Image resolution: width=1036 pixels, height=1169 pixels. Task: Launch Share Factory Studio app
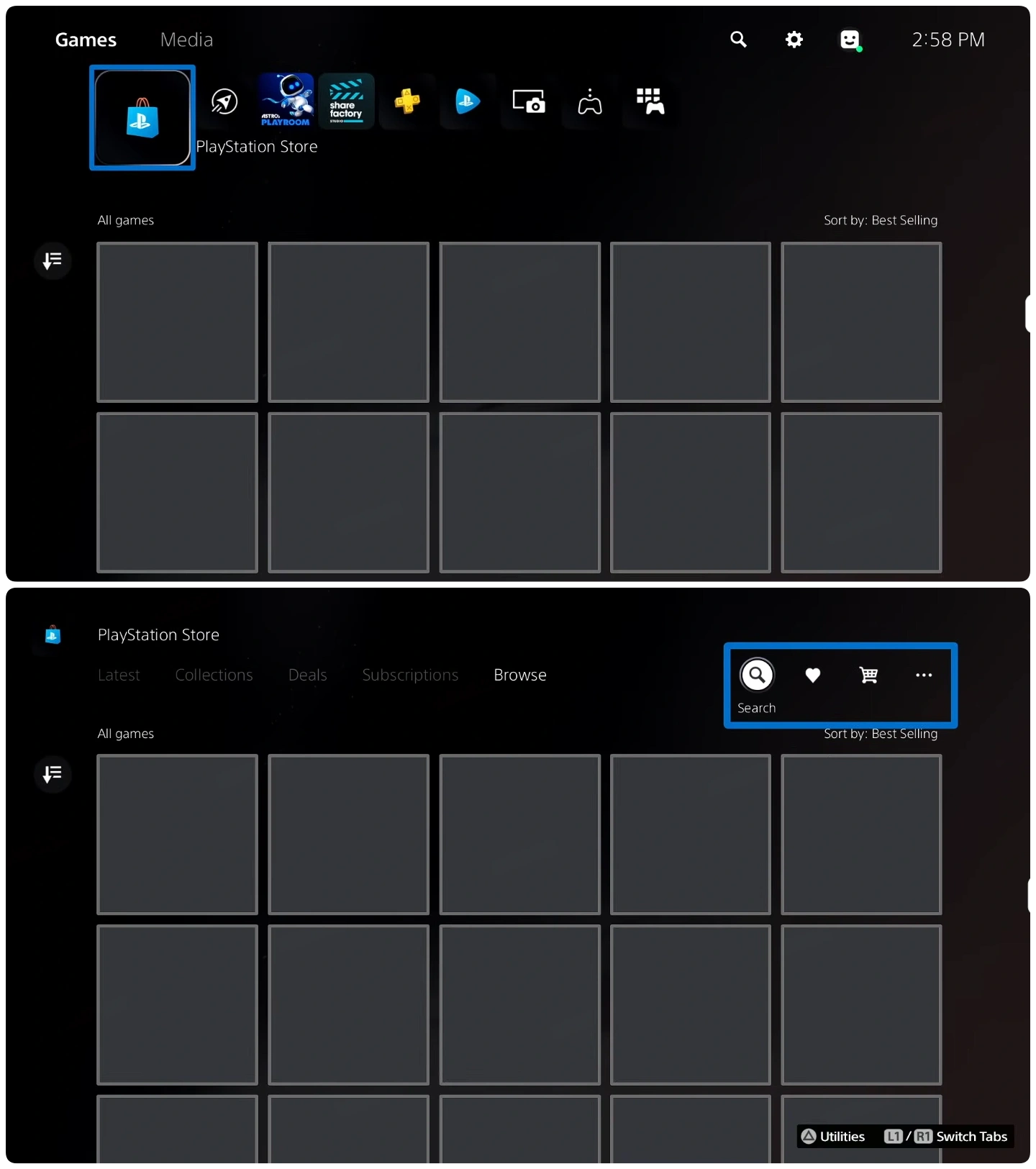click(x=346, y=101)
